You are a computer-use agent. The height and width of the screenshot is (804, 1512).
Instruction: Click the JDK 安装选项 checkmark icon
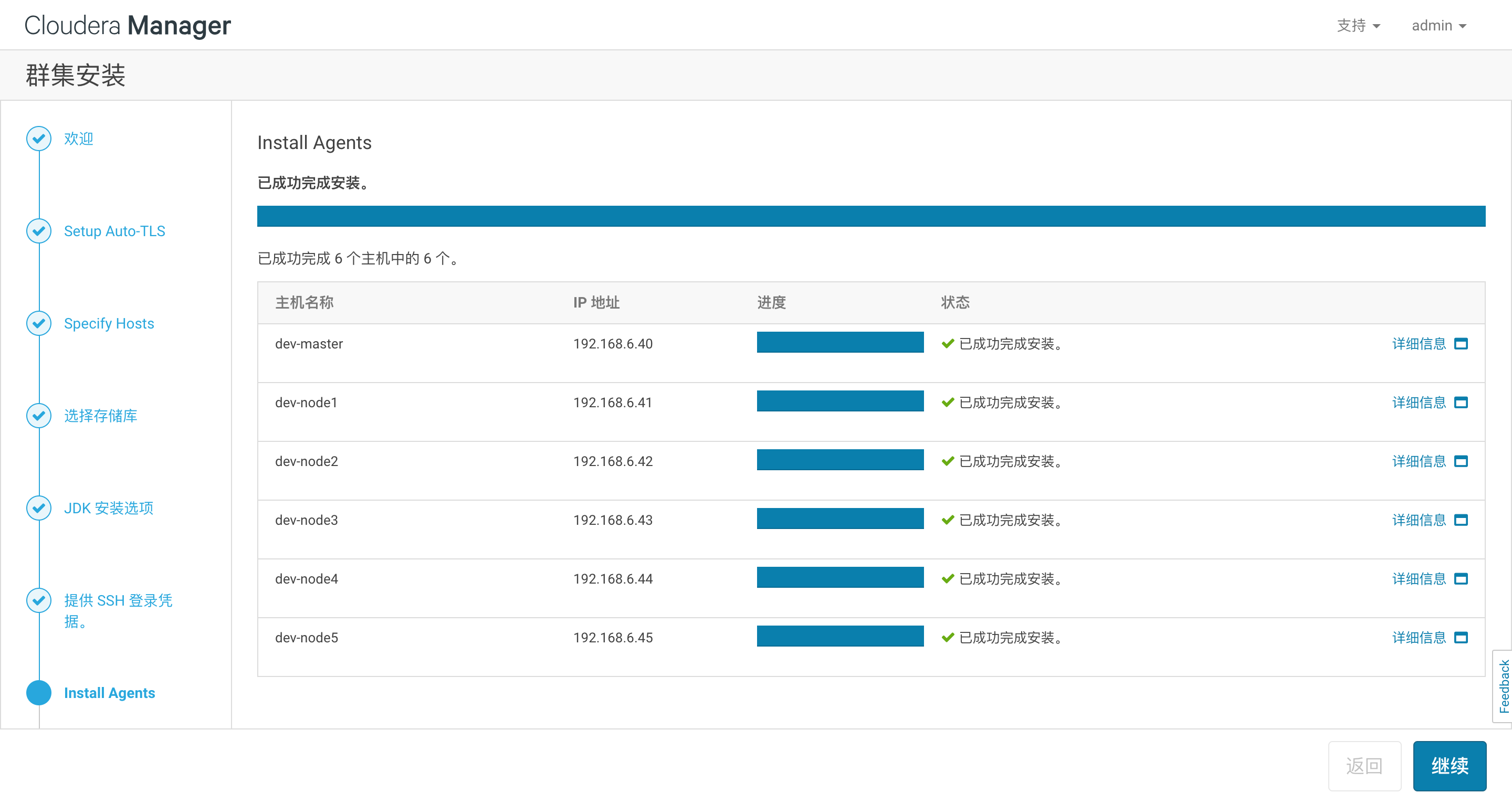pos(39,508)
